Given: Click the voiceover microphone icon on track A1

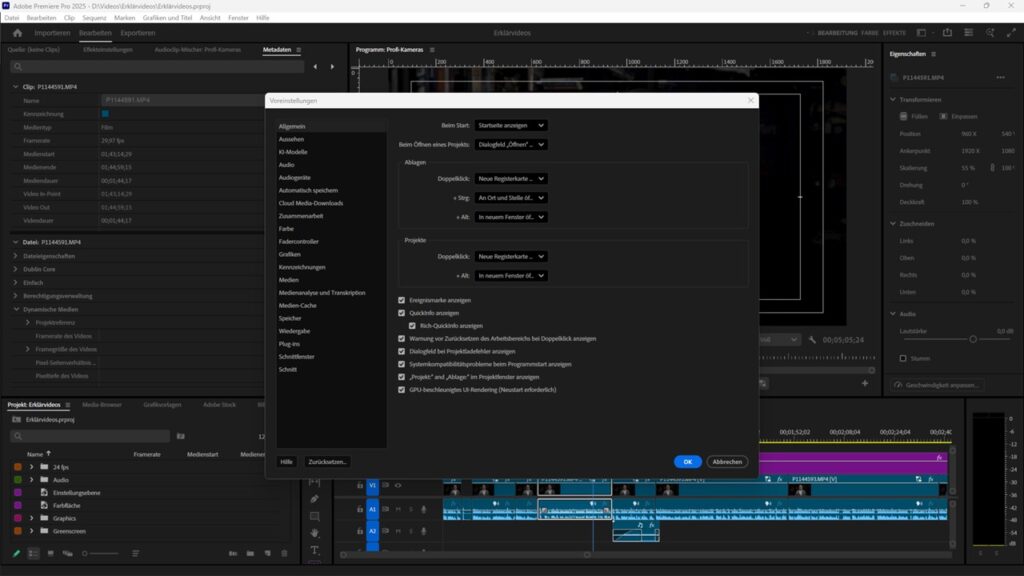Looking at the screenshot, I should point(424,509).
